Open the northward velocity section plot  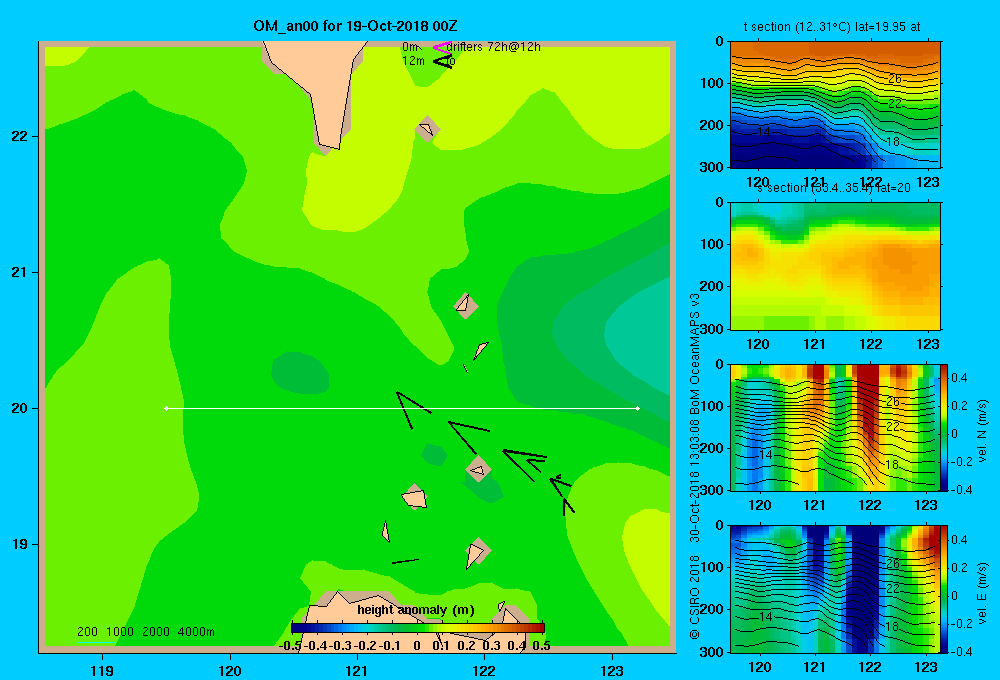click(835, 427)
